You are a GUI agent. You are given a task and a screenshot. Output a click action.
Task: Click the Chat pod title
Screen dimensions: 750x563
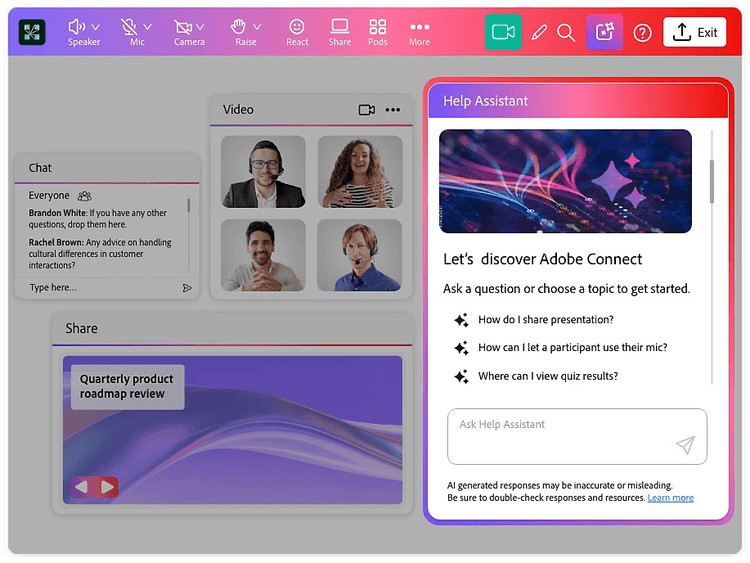click(40, 168)
